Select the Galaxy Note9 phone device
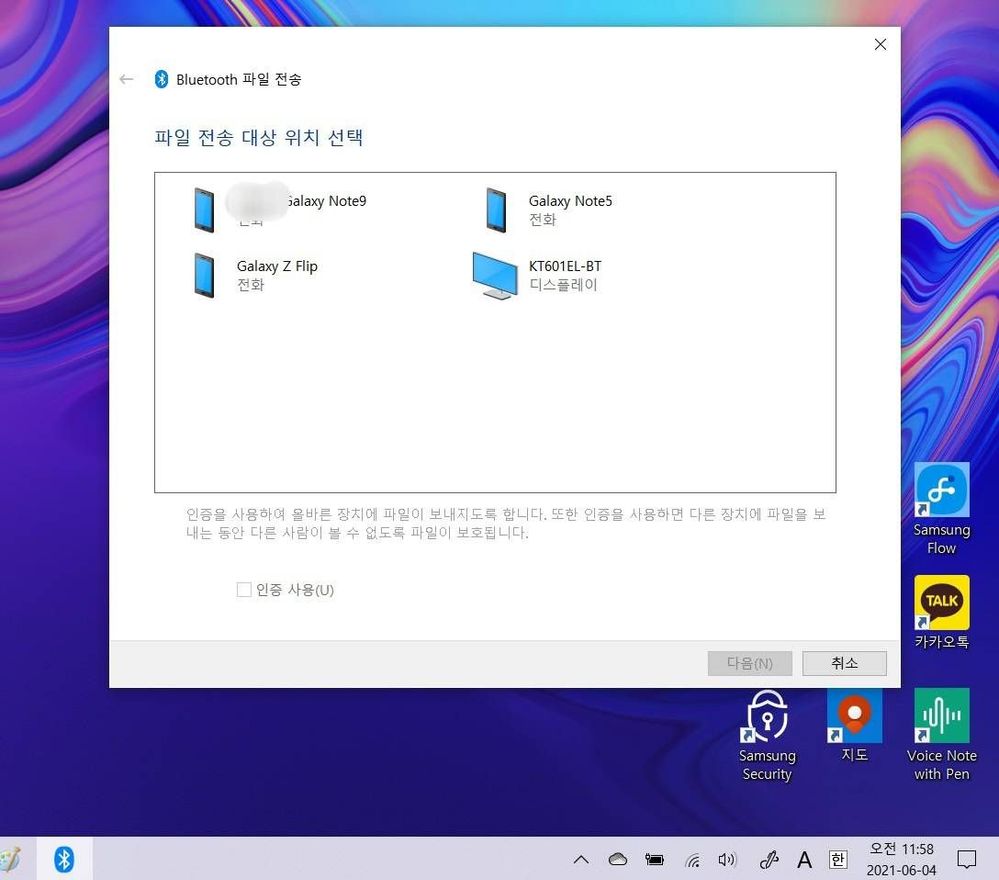This screenshot has width=999, height=880. (x=280, y=210)
